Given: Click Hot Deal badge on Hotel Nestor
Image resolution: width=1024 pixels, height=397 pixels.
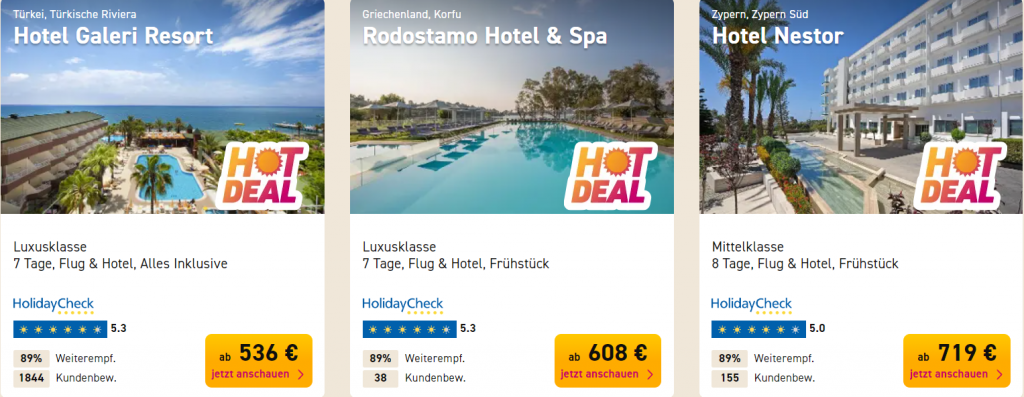Looking at the screenshot, I should pyautogui.click(x=959, y=175).
